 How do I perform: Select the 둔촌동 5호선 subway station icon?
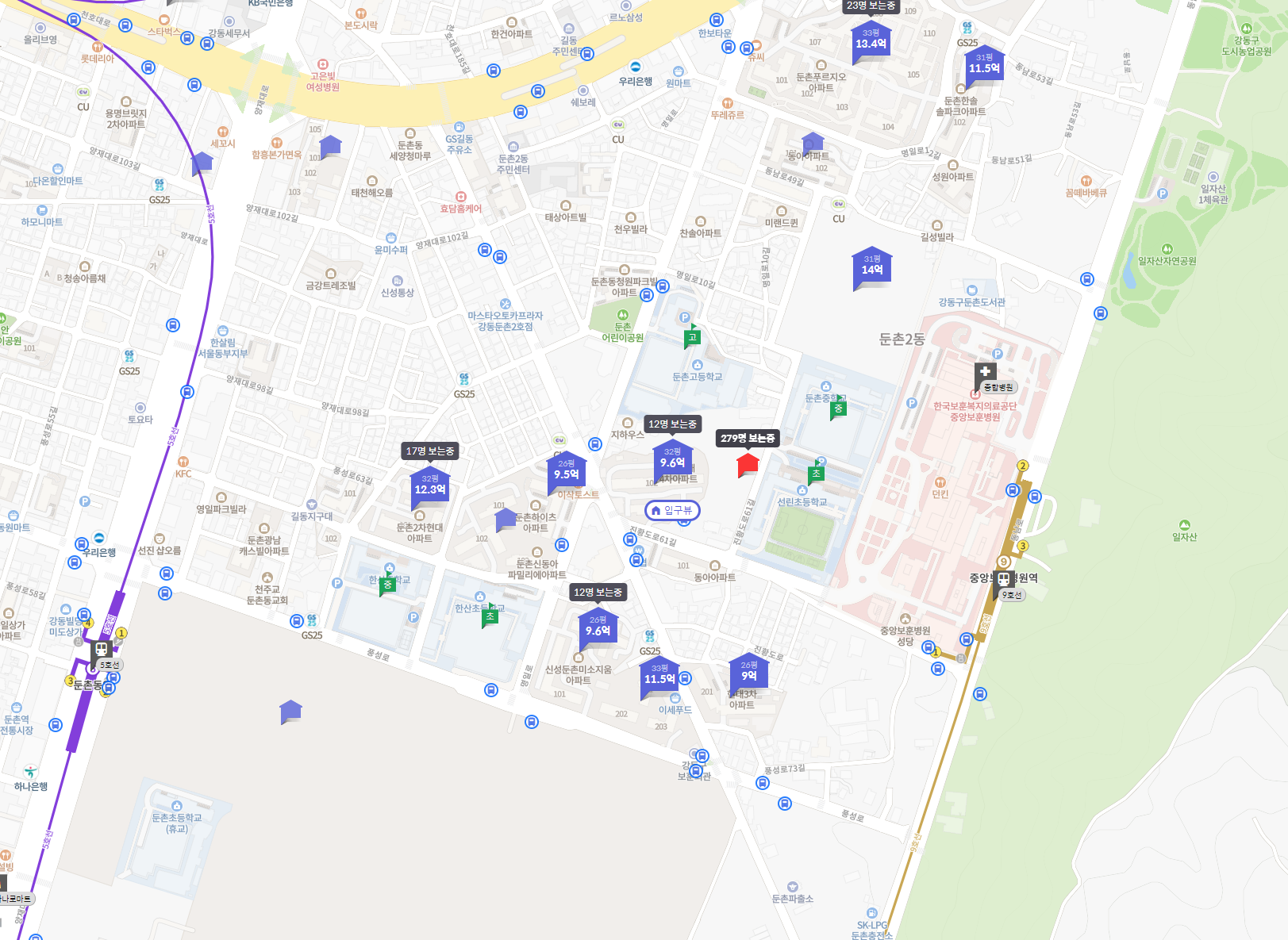click(x=102, y=650)
